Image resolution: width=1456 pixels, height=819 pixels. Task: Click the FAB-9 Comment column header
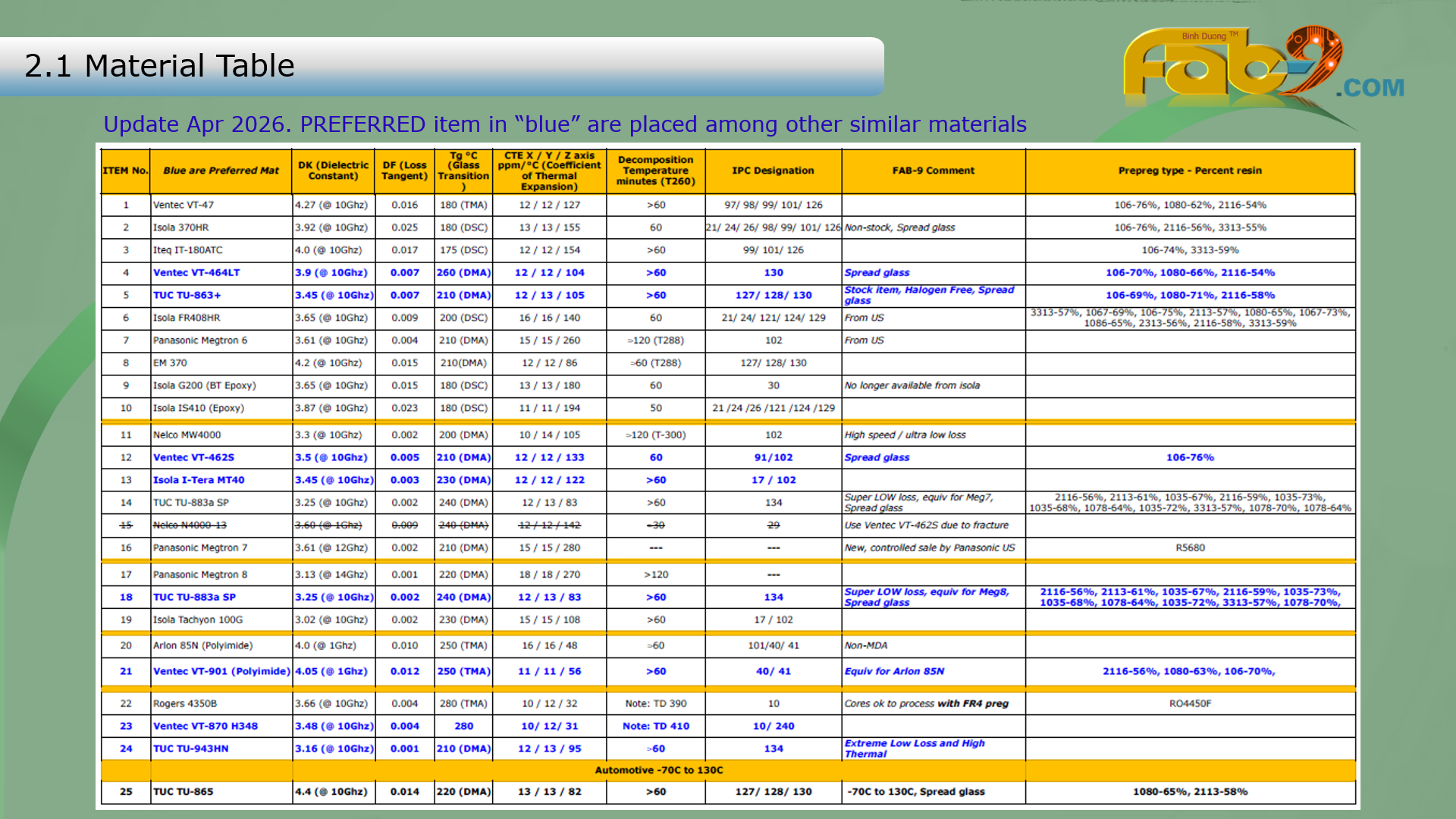(933, 171)
